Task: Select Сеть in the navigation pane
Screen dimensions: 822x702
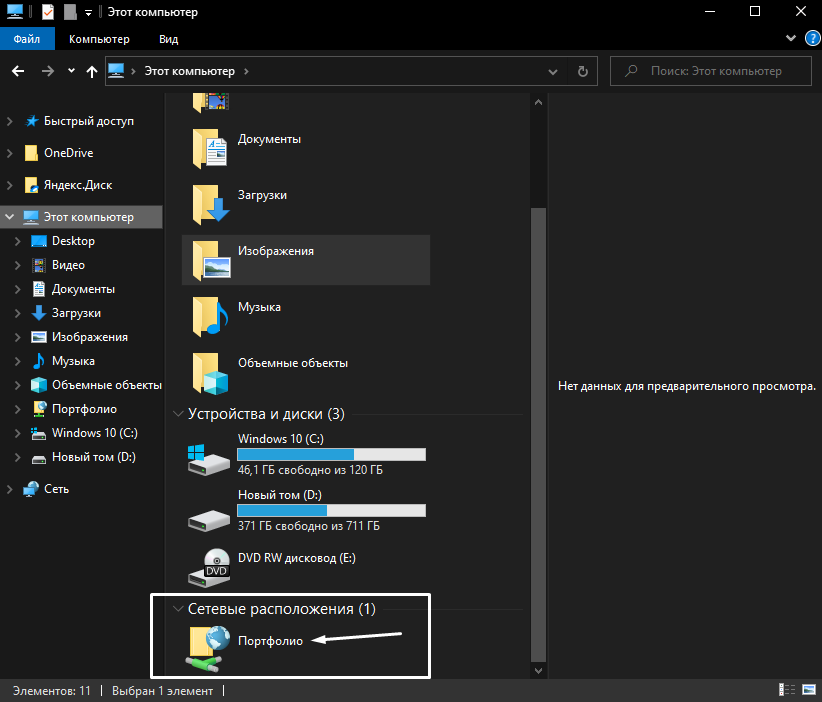Action: coord(56,489)
